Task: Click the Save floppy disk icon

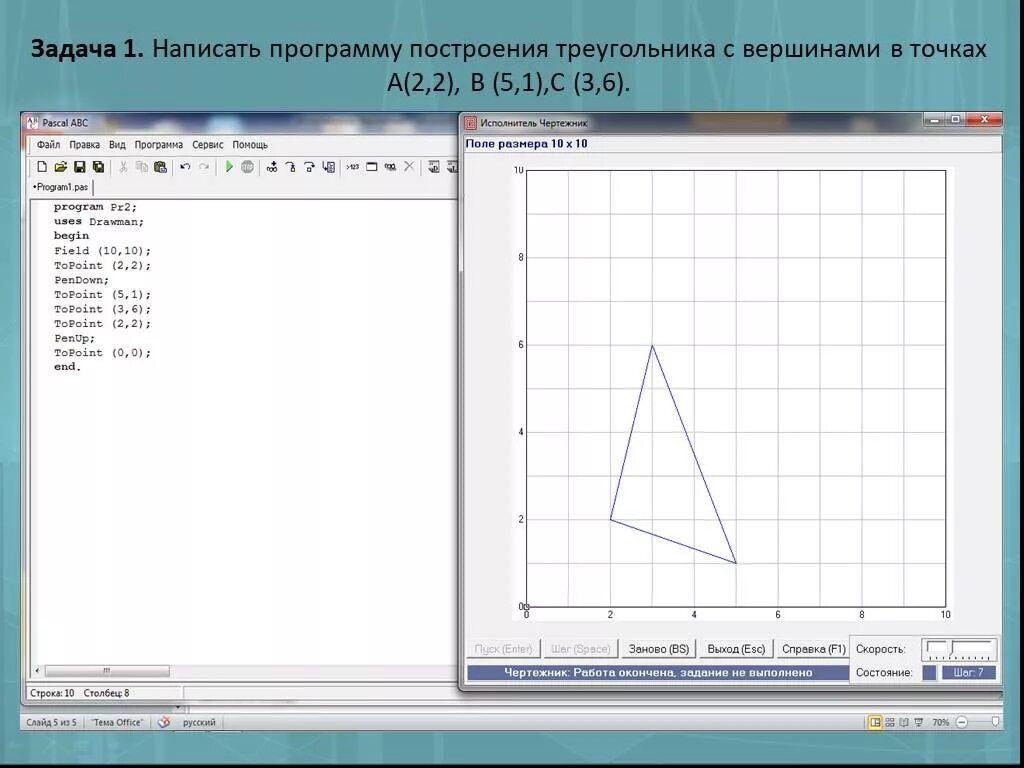Action: (80, 167)
